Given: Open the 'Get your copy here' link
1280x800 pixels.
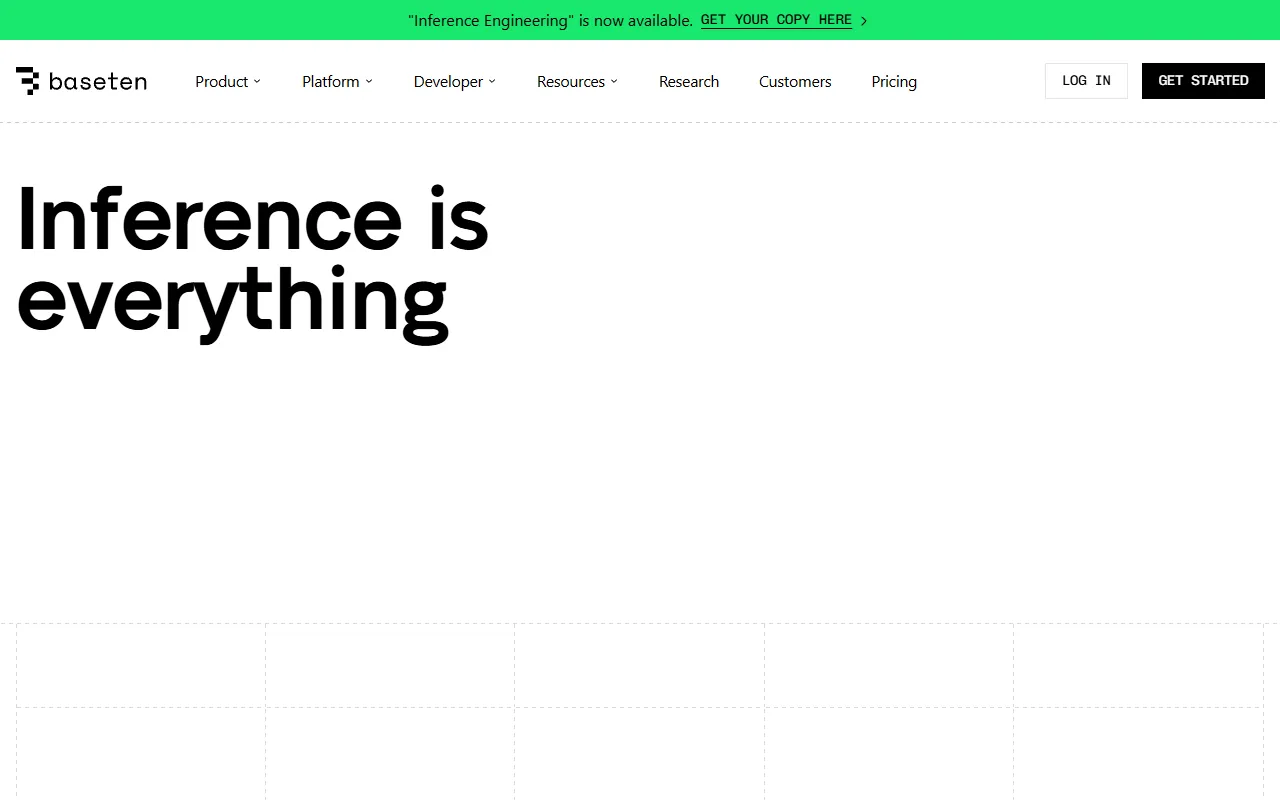Looking at the screenshot, I should pyautogui.click(x=776, y=20).
